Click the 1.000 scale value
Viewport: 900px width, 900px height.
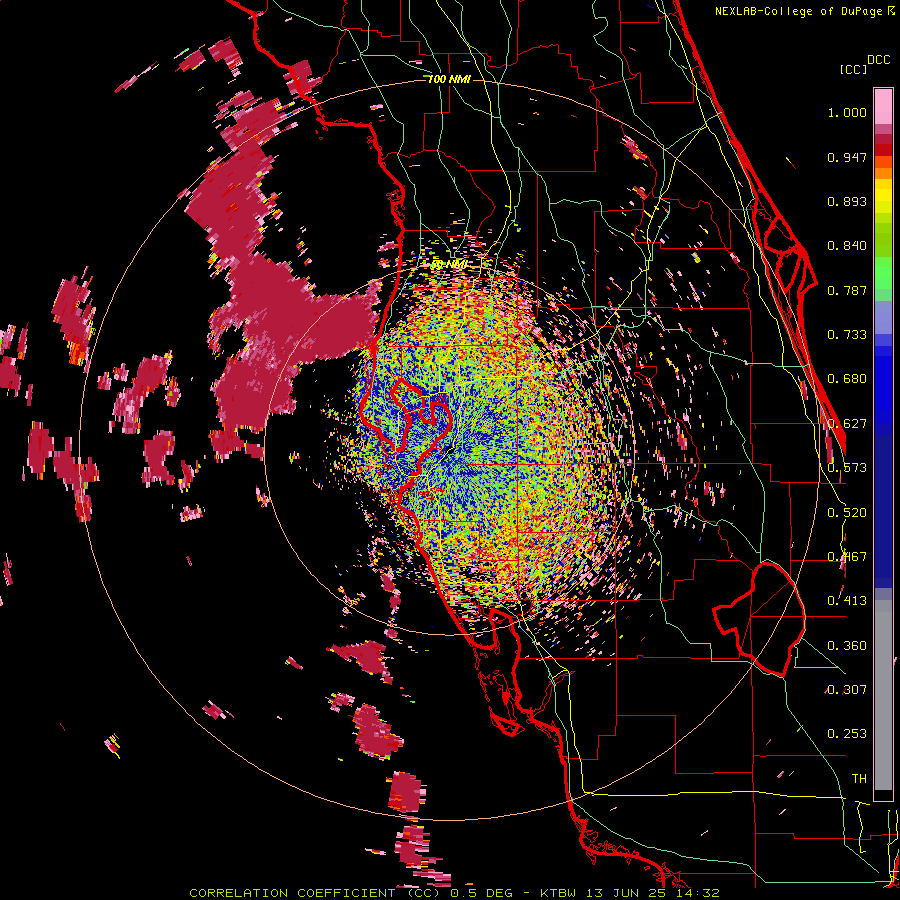(847, 112)
